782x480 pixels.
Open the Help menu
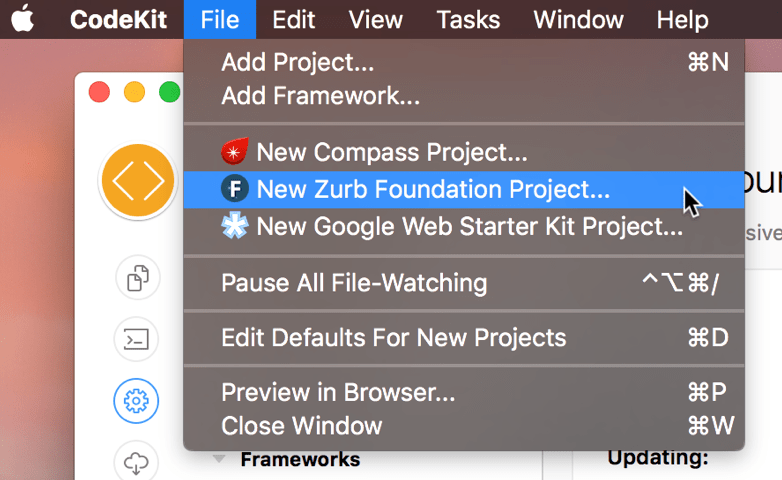tap(682, 19)
